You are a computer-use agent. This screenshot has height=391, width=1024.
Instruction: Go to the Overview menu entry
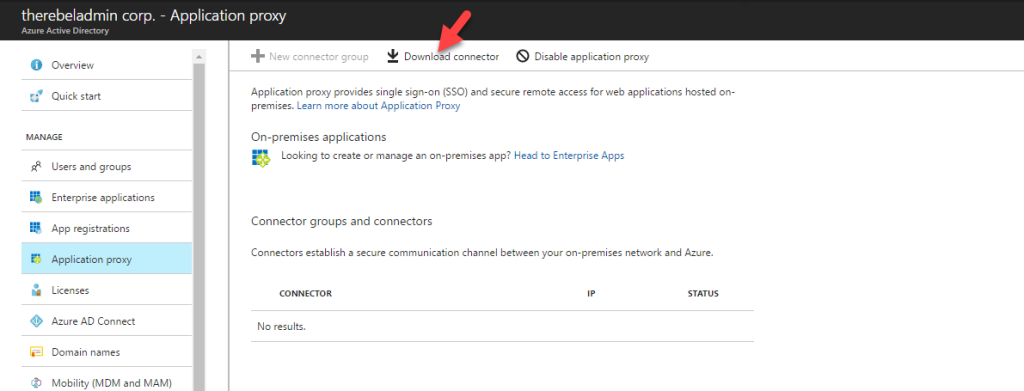(106, 65)
